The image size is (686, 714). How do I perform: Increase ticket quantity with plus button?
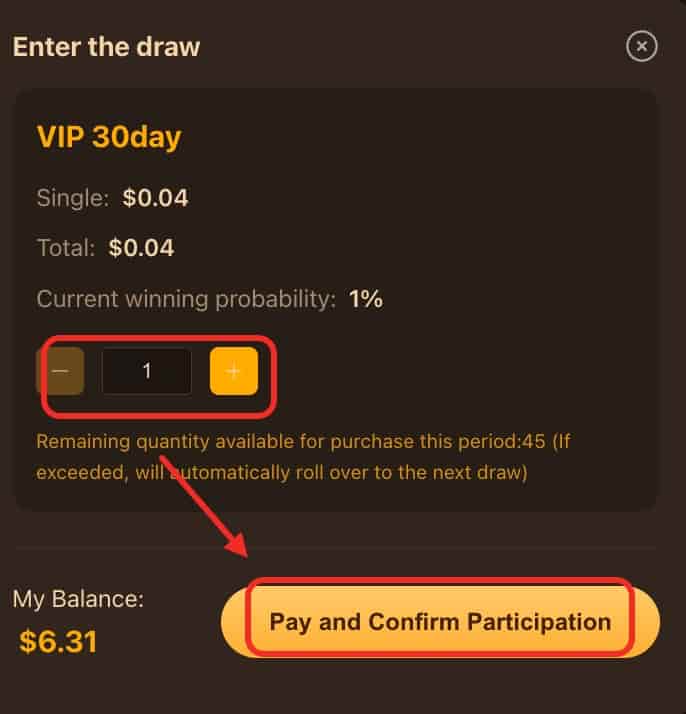point(233,371)
